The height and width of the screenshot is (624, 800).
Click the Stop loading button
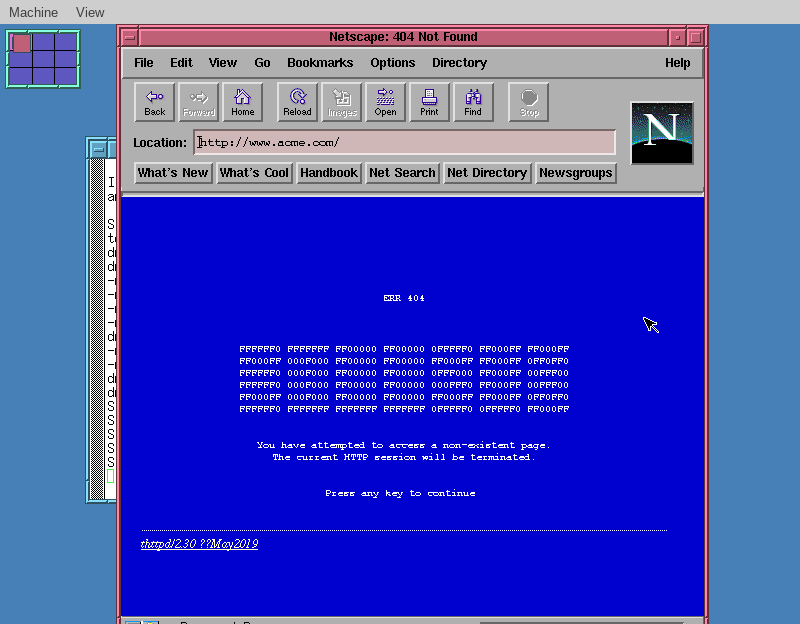(529, 102)
